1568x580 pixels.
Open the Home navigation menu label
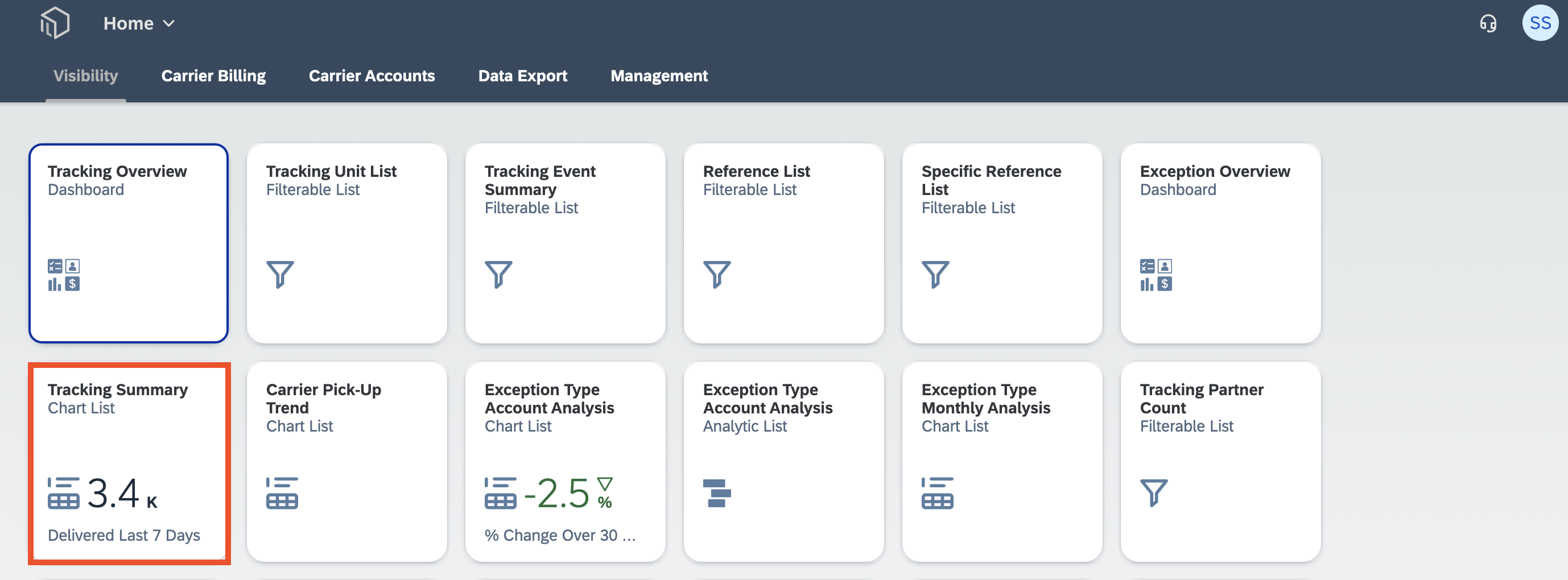[x=129, y=24]
